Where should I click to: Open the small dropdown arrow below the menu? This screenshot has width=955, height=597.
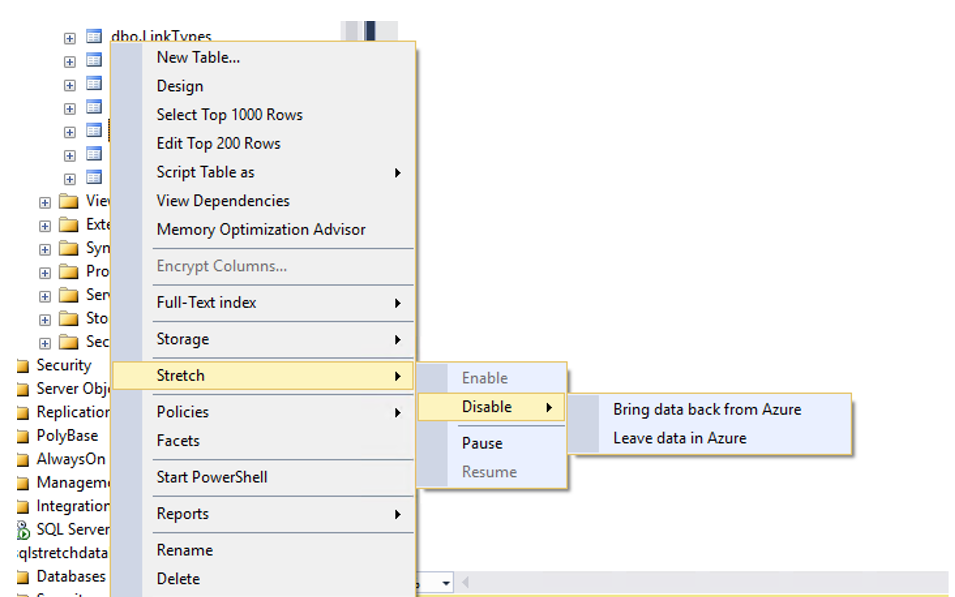coord(446,583)
